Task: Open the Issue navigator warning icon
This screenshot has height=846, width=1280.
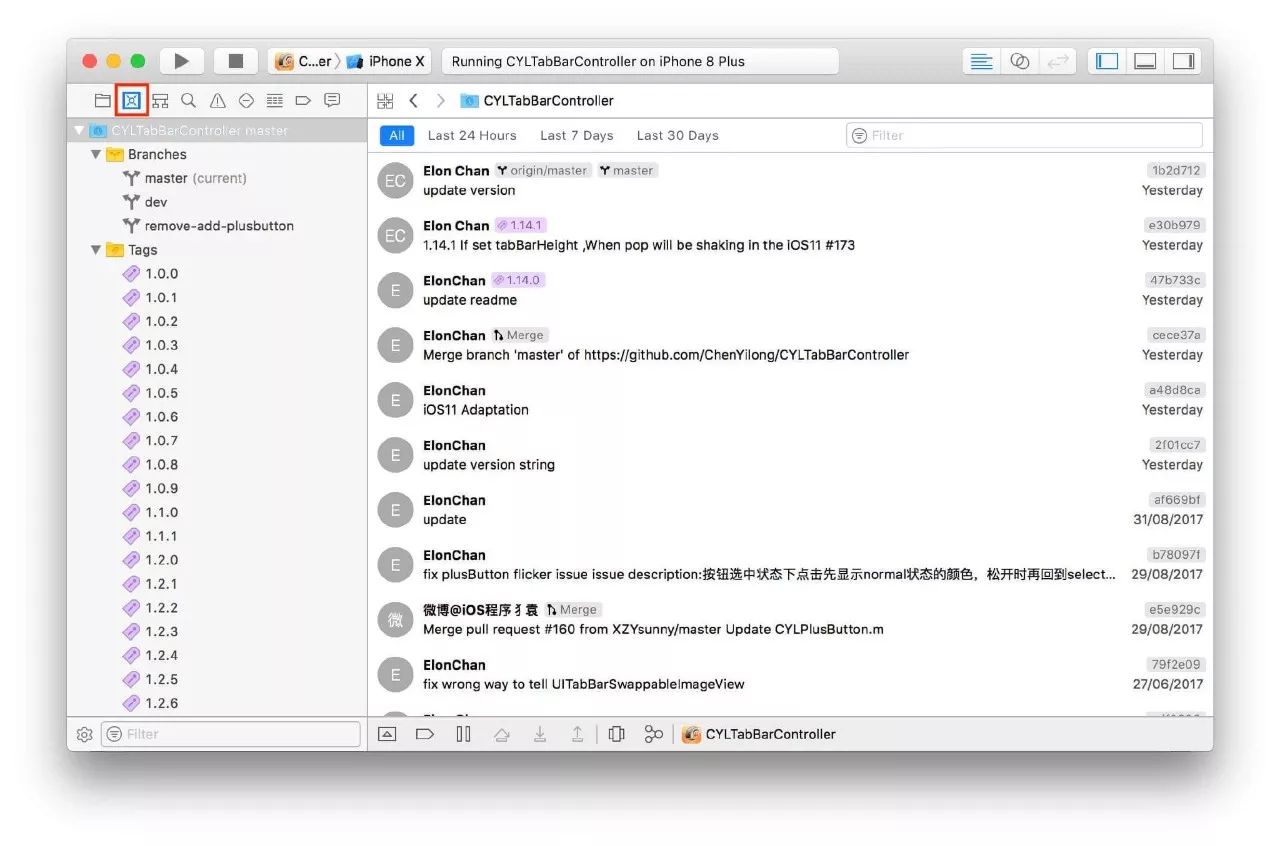Action: 217,101
